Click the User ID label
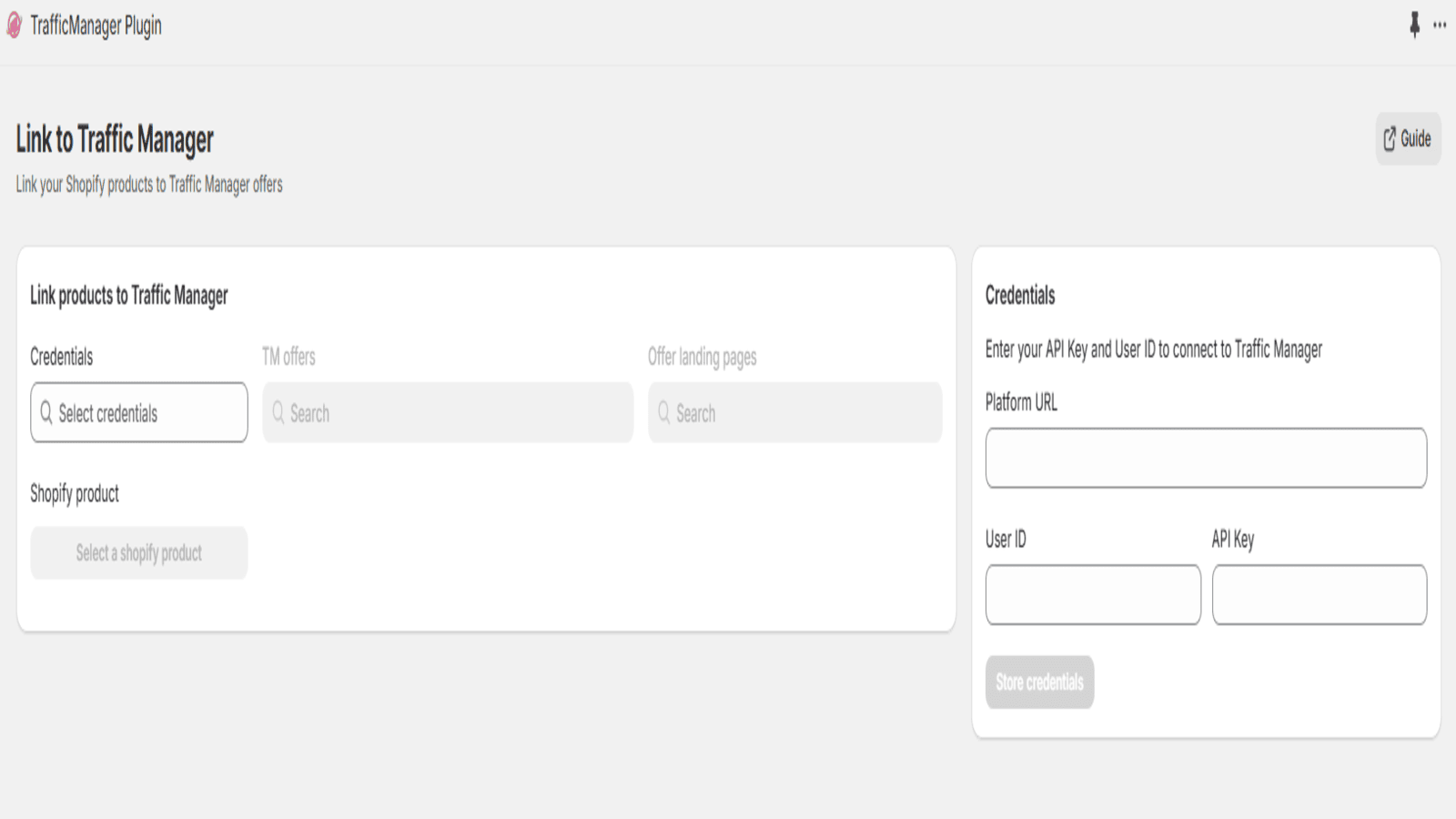This screenshot has height=819, width=1456. pos(1006,539)
